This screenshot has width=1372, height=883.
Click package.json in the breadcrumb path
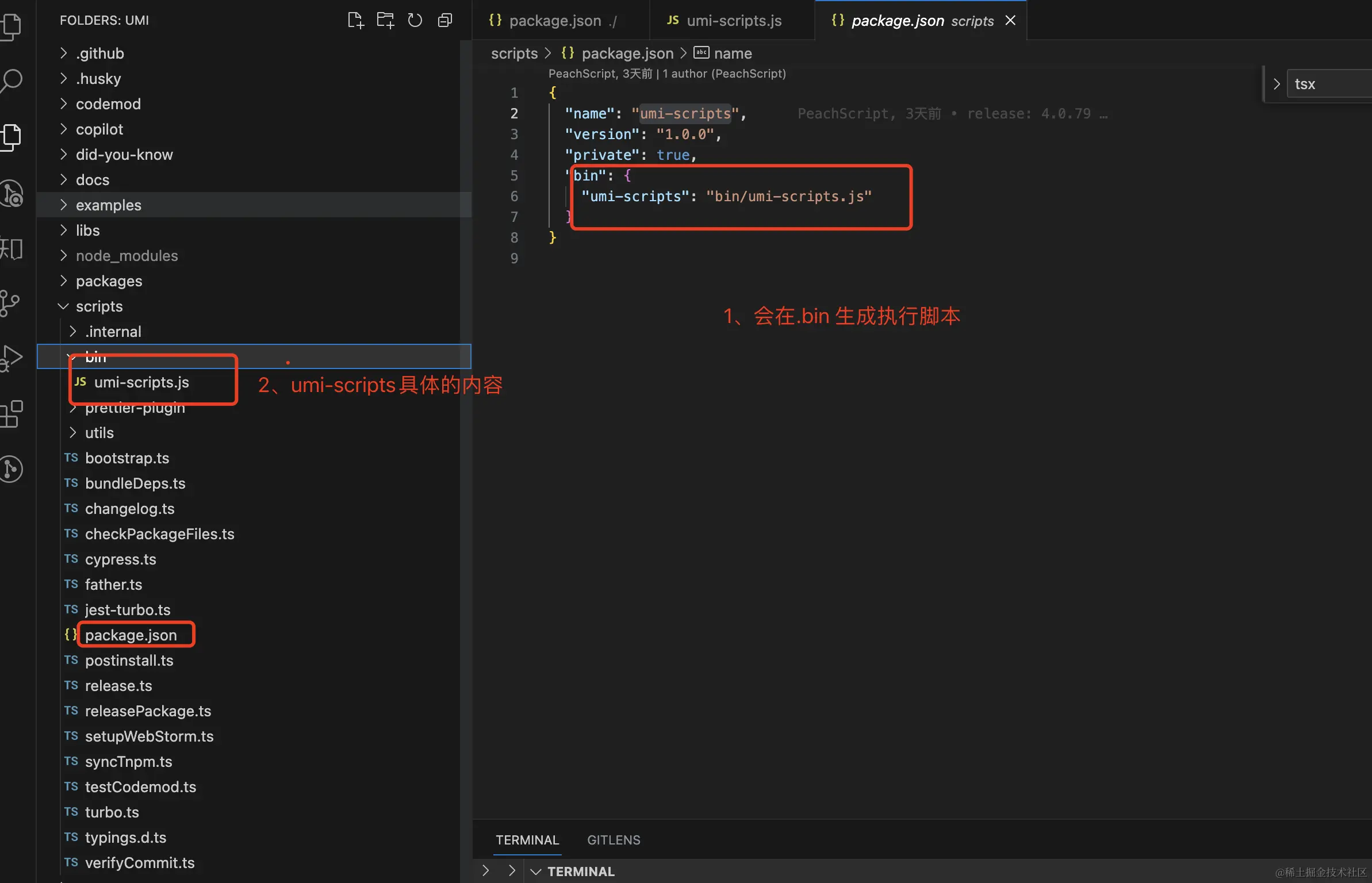(x=627, y=53)
